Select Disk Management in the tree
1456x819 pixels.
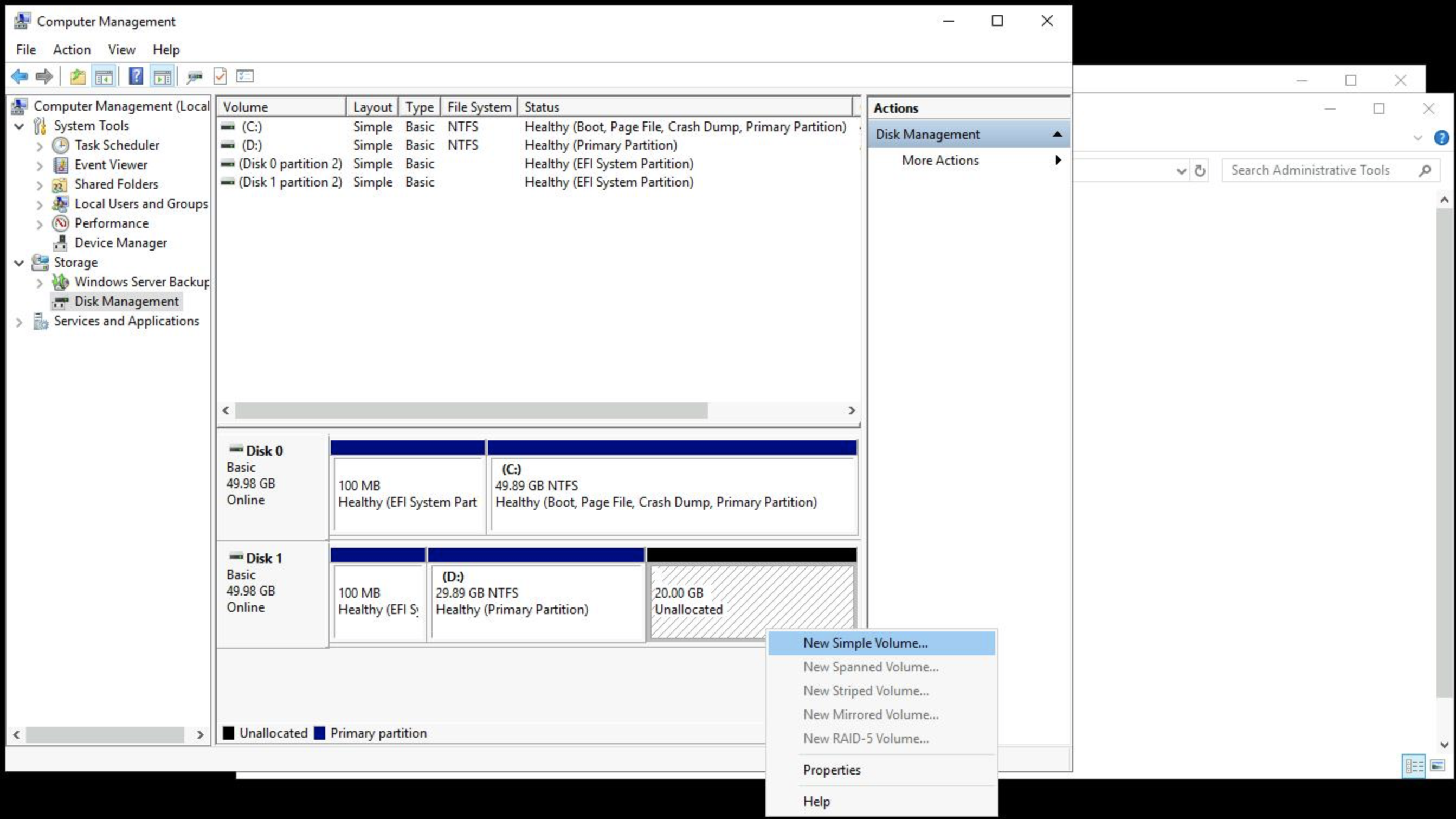(x=127, y=302)
